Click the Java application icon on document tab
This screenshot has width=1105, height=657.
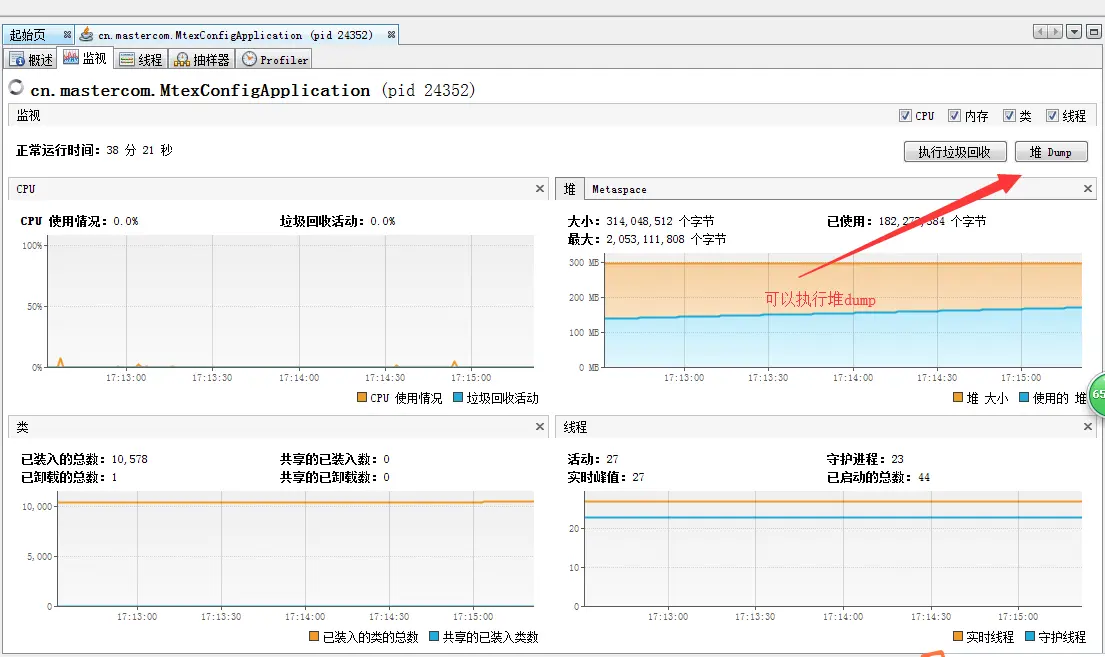pos(87,34)
